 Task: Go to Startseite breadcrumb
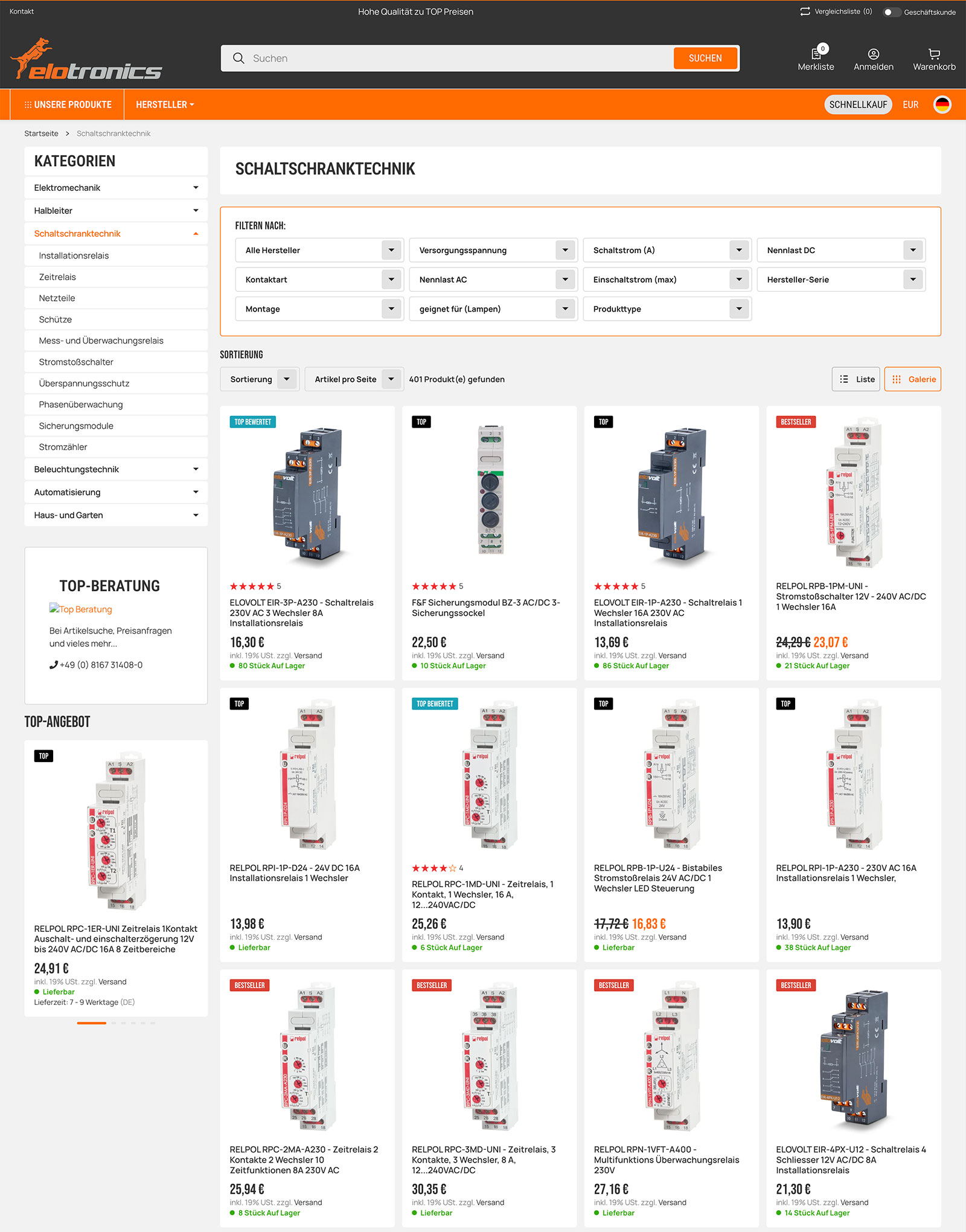point(42,133)
